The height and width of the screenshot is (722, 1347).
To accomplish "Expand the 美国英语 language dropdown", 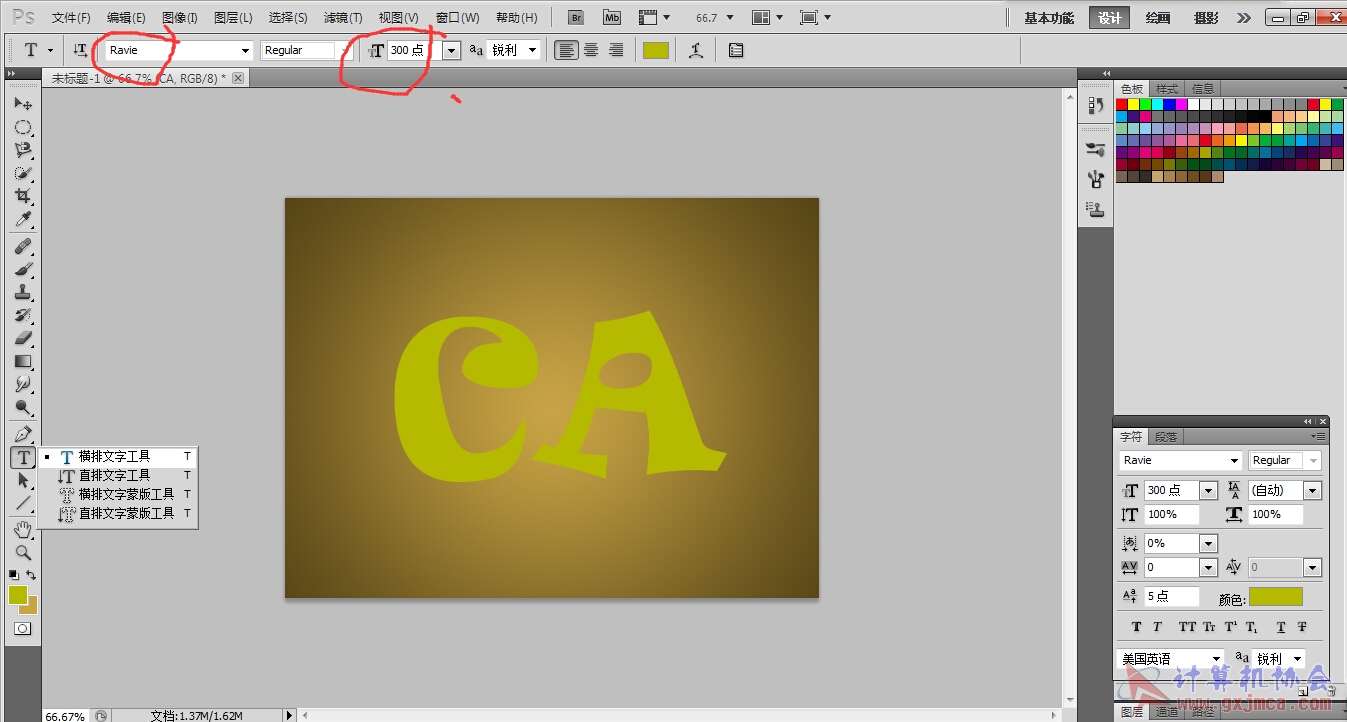I will coord(1216,659).
